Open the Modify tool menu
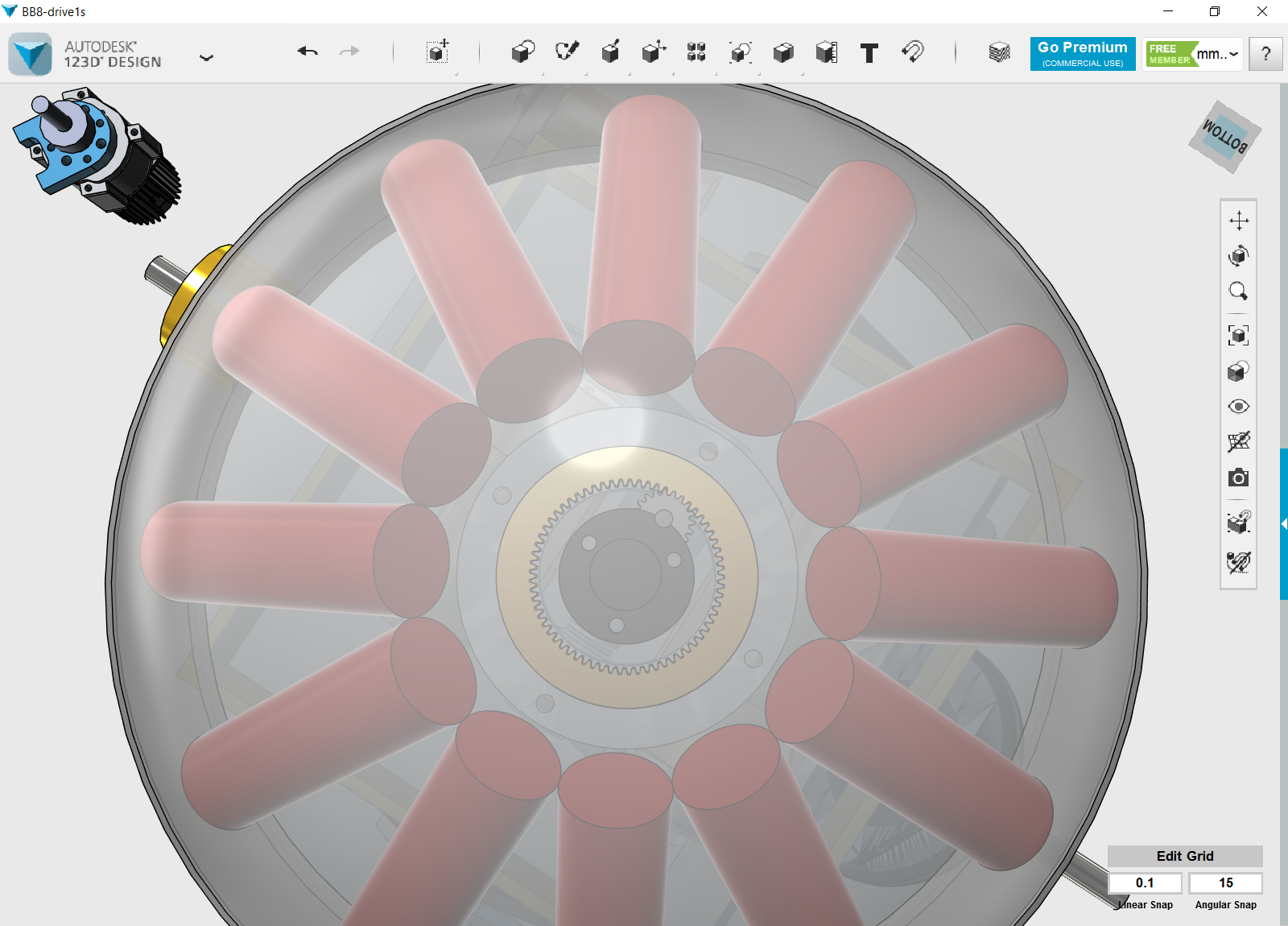This screenshot has height=926, width=1288. [x=654, y=52]
